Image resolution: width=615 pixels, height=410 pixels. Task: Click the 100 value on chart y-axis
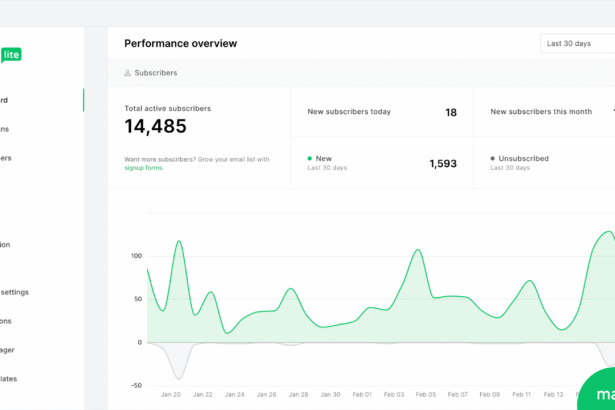(x=136, y=256)
